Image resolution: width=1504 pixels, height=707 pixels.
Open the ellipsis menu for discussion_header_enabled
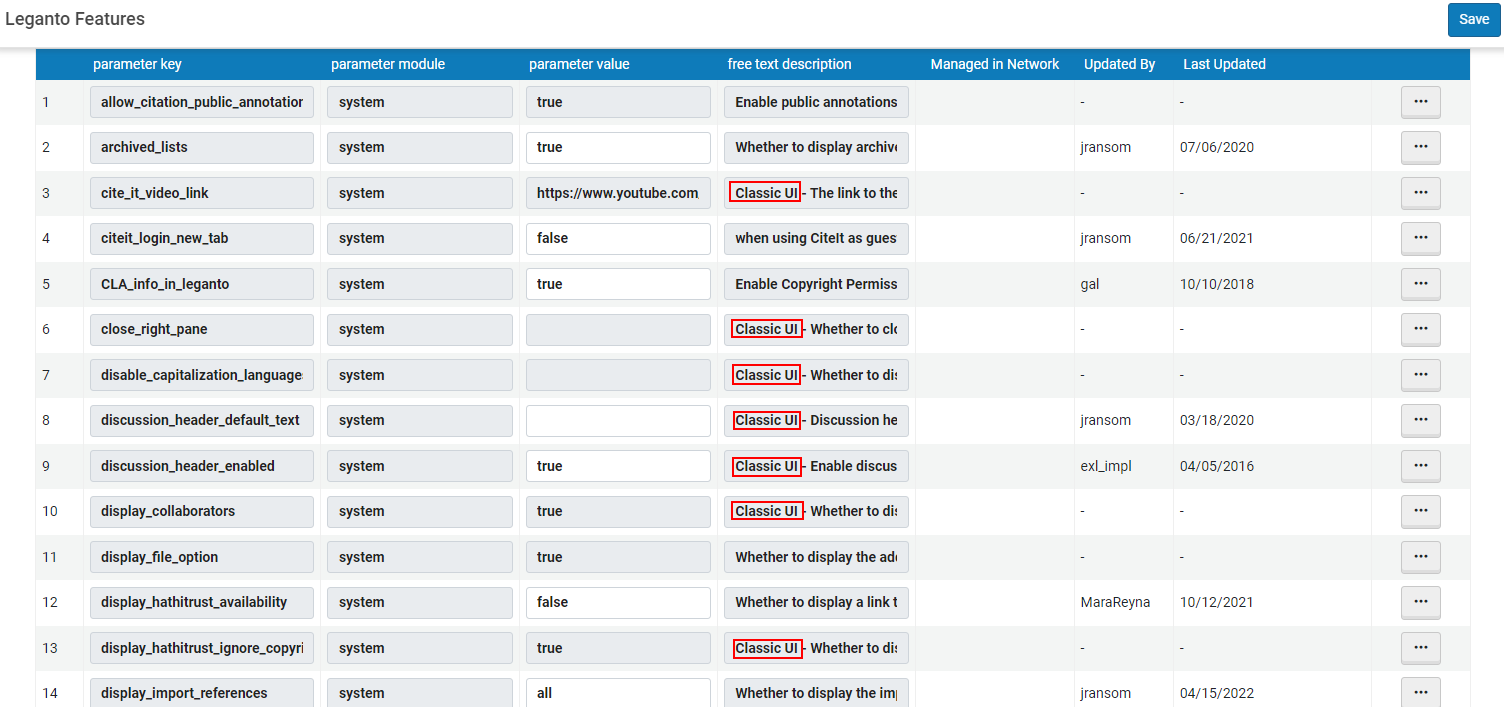pos(1420,466)
